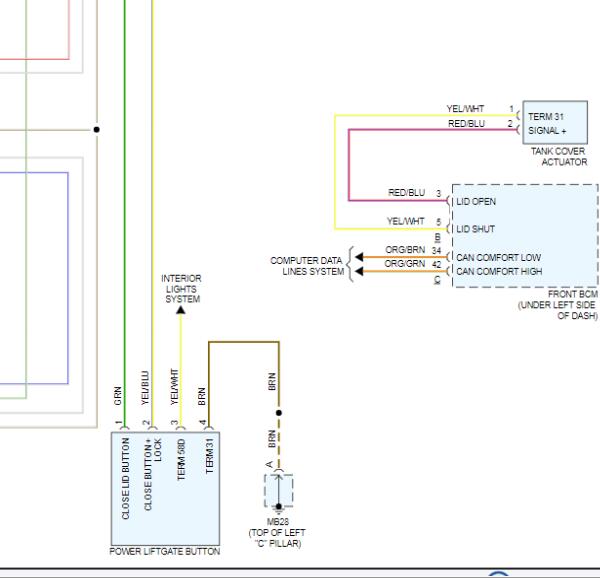Select the magenta RED/BLU vertical wire
600x578 pixels.
point(347,162)
